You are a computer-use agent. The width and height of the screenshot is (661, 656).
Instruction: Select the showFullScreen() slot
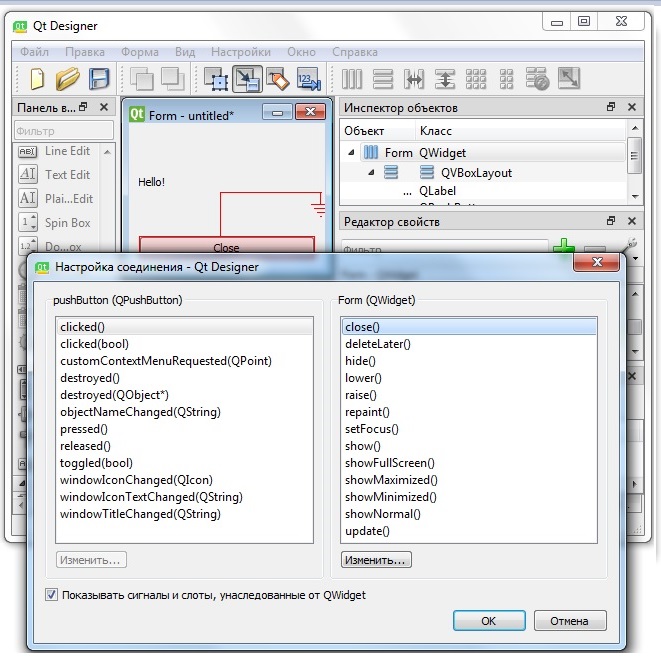coord(469,463)
